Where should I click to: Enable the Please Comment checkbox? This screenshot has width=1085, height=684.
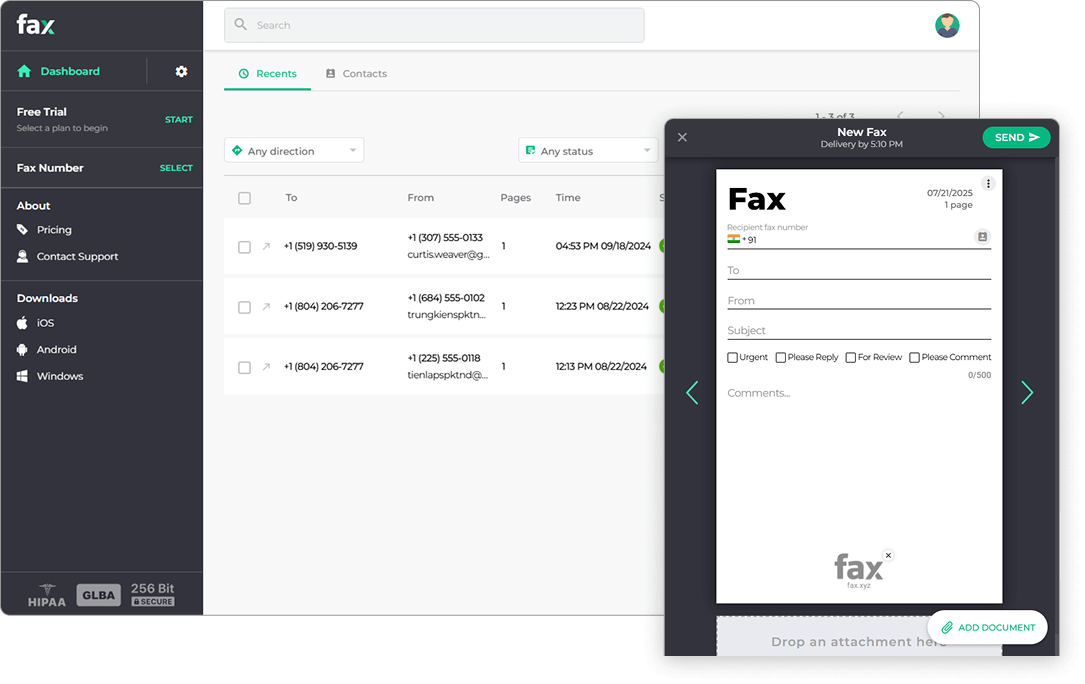coord(914,357)
